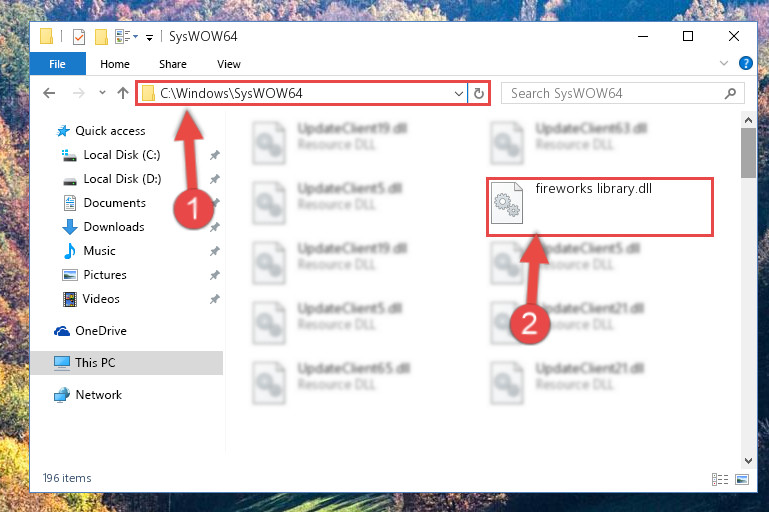
Task: Refresh the SysWOW64 folder view
Action: point(479,93)
